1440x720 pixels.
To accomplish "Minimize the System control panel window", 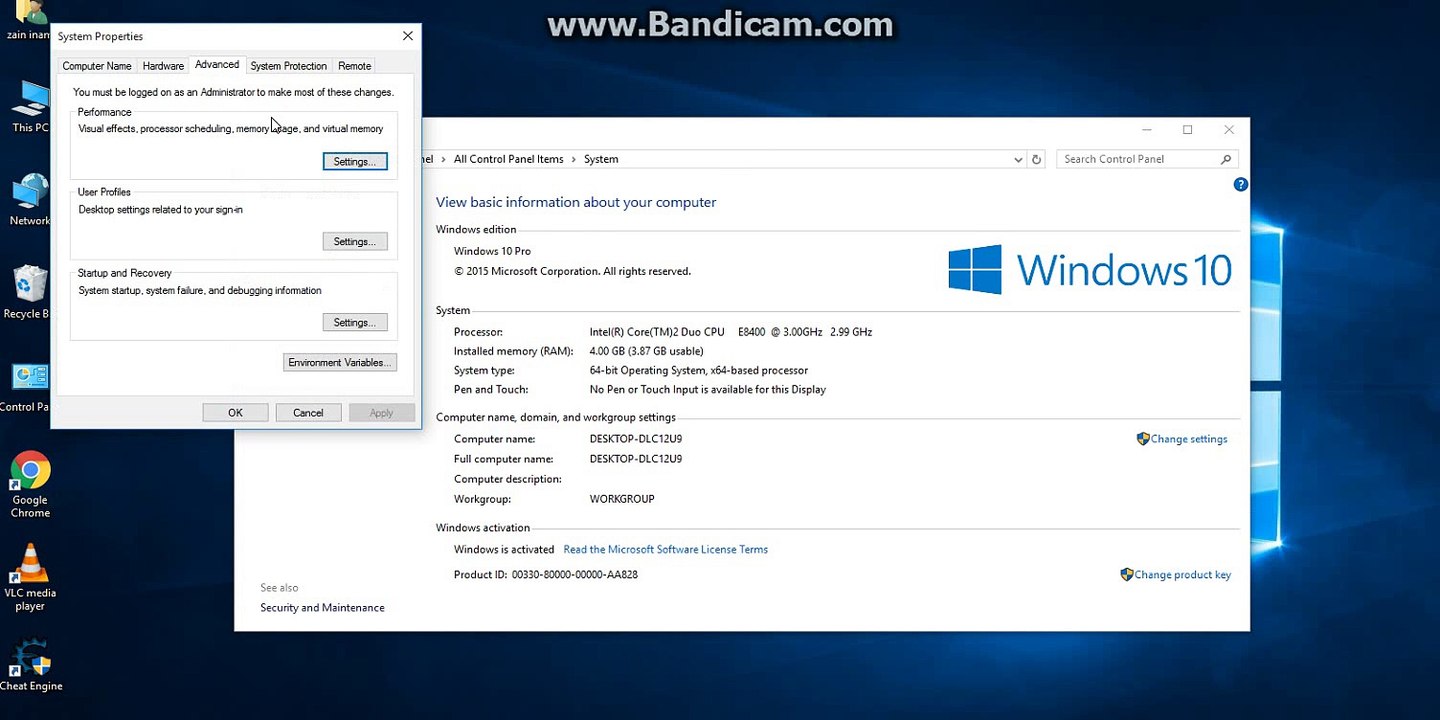I will [1147, 130].
